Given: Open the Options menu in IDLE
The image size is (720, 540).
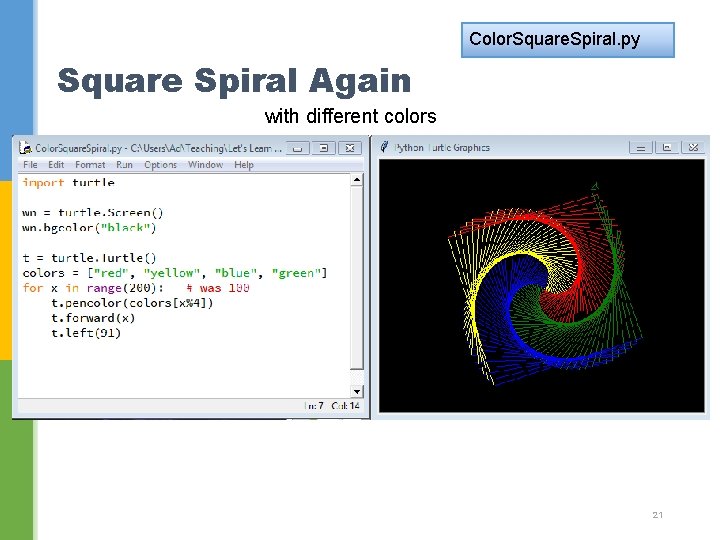Looking at the screenshot, I should tap(160, 164).
